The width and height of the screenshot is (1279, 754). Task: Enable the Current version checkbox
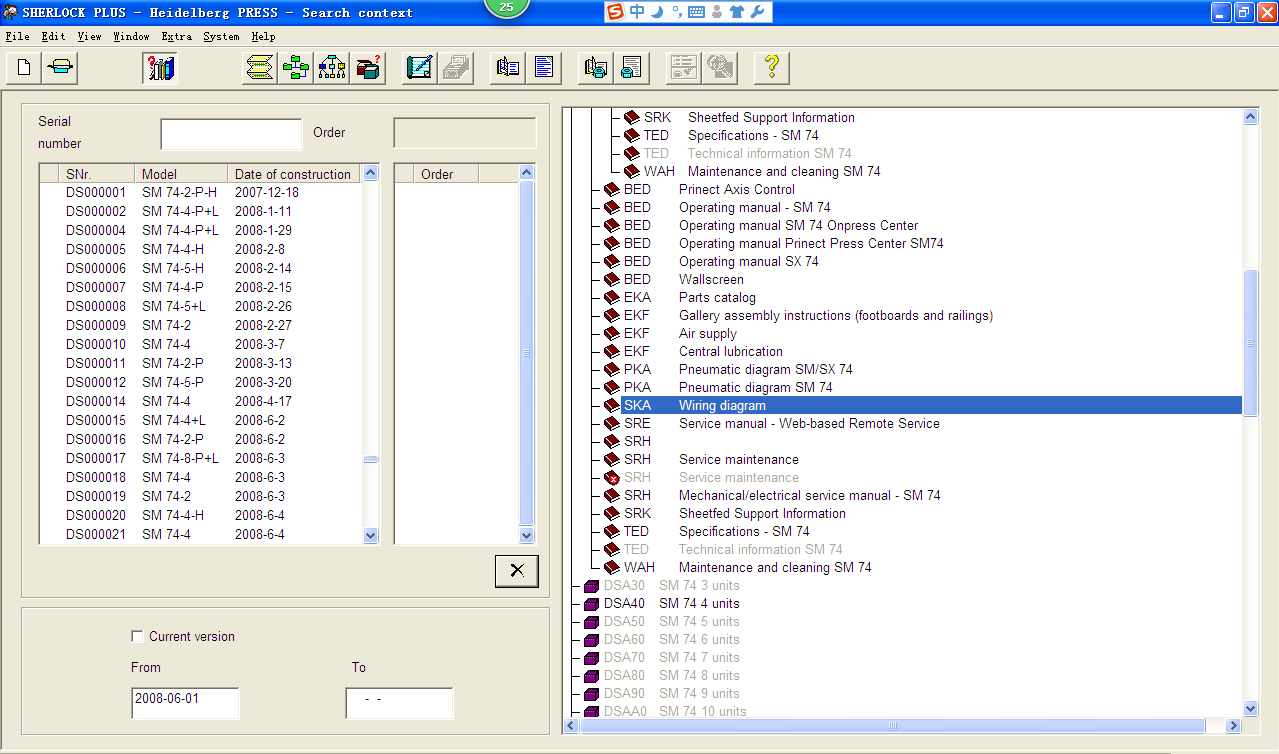coord(137,637)
